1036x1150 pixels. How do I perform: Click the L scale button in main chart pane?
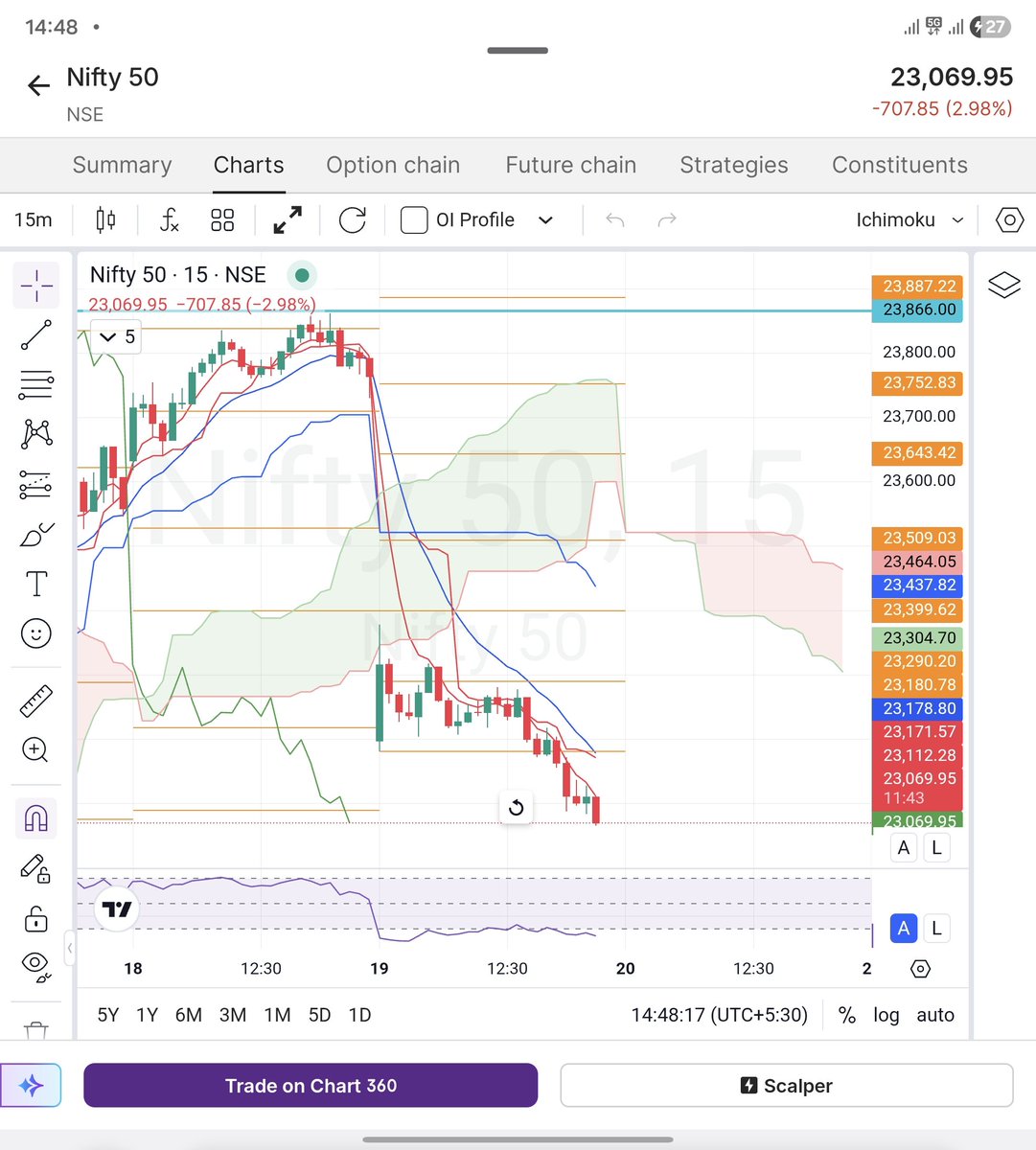point(936,847)
